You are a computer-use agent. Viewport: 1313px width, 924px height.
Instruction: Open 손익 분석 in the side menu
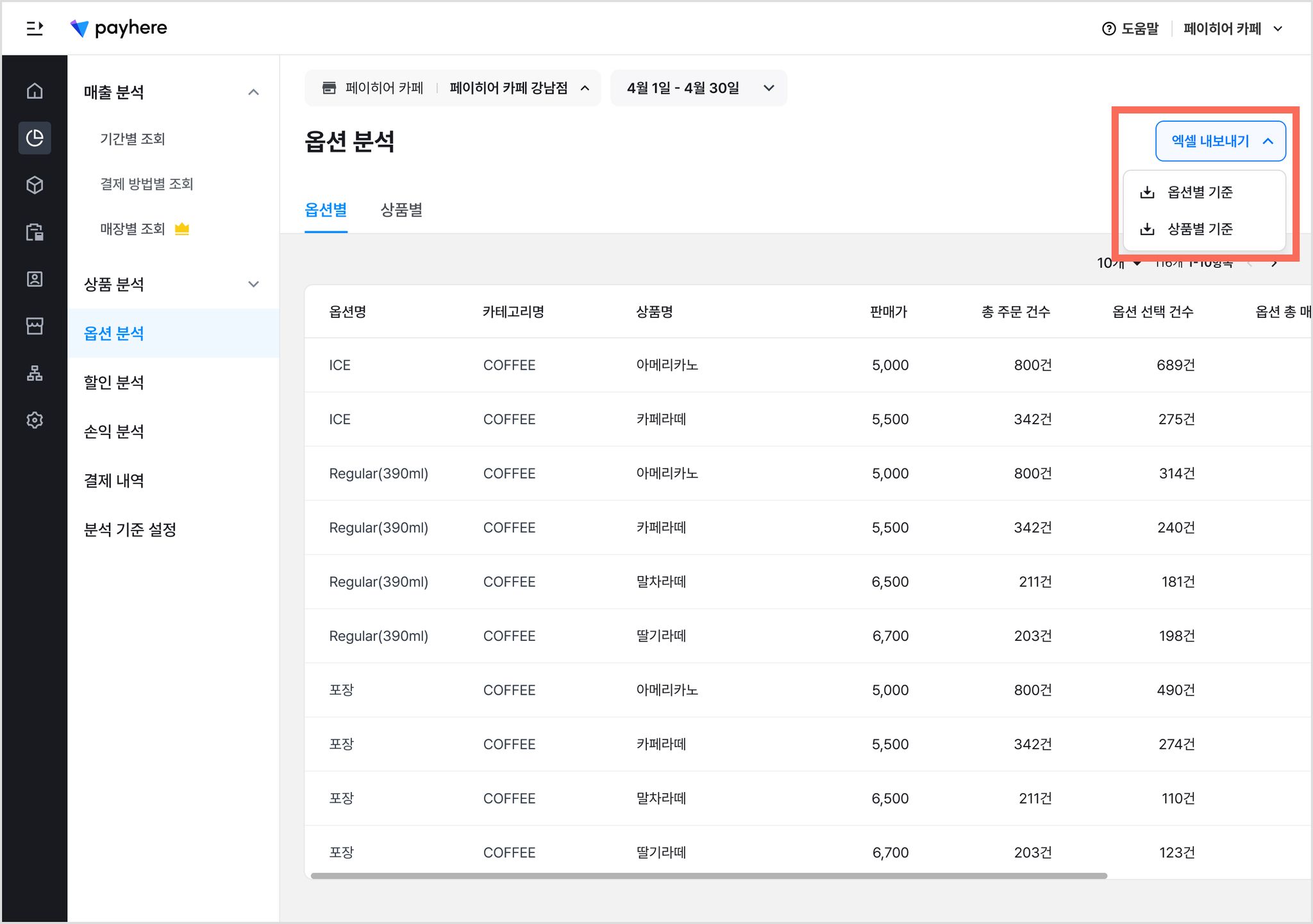(x=114, y=431)
